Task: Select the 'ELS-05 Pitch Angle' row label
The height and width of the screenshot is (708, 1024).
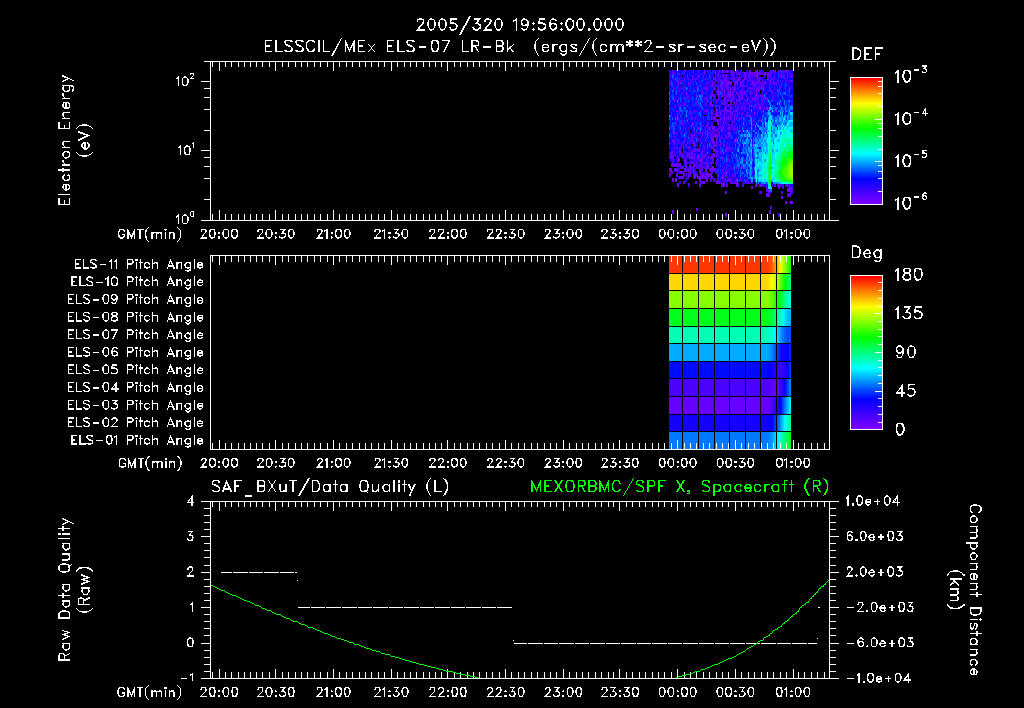Action: click(136, 370)
